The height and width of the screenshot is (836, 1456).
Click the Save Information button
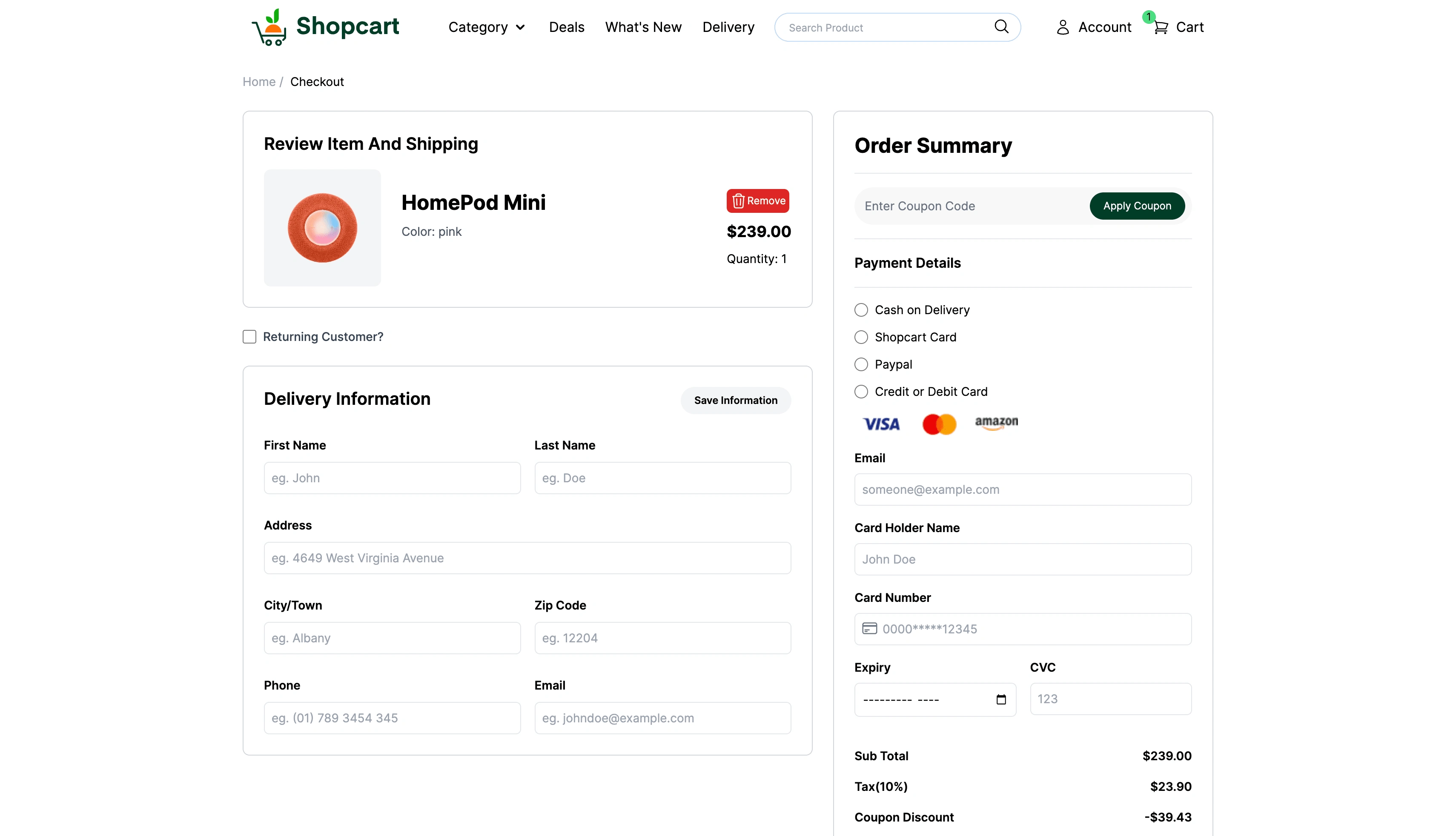[x=736, y=400]
